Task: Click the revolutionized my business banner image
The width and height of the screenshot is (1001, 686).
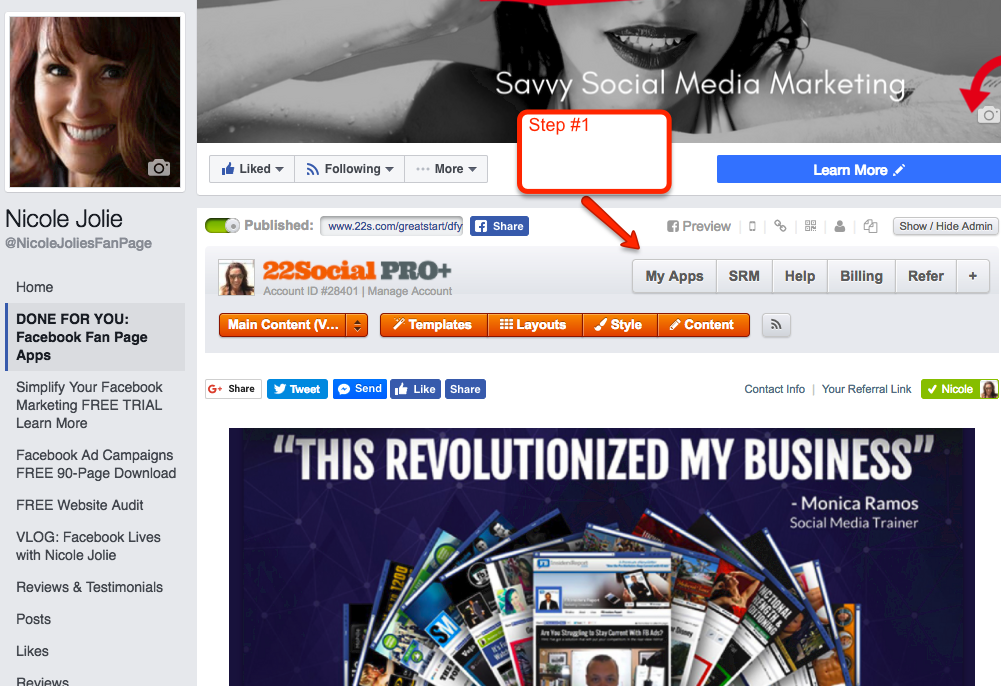Action: (x=601, y=556)
